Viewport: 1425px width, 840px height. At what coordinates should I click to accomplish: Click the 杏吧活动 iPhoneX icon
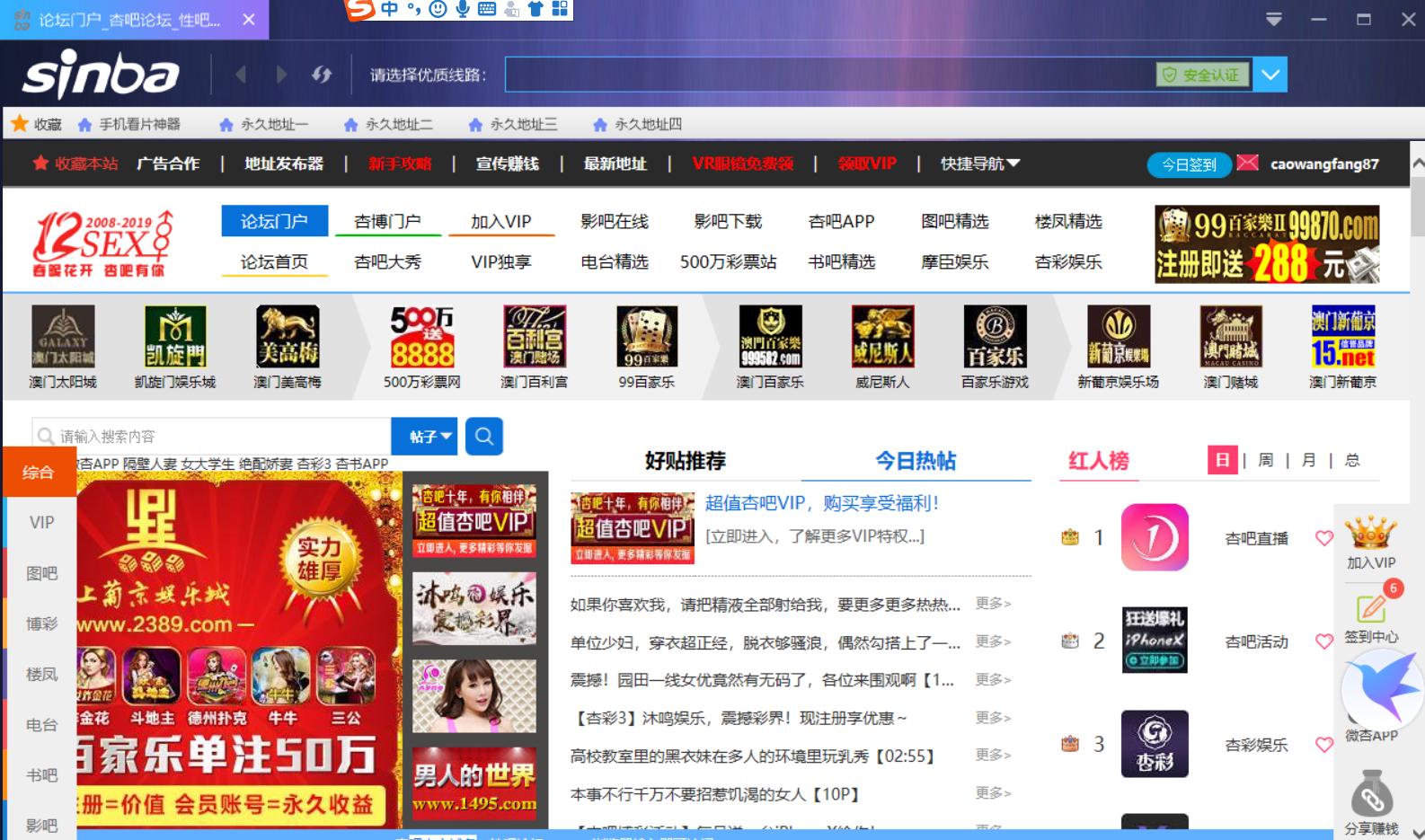(x=1155, y=641)
